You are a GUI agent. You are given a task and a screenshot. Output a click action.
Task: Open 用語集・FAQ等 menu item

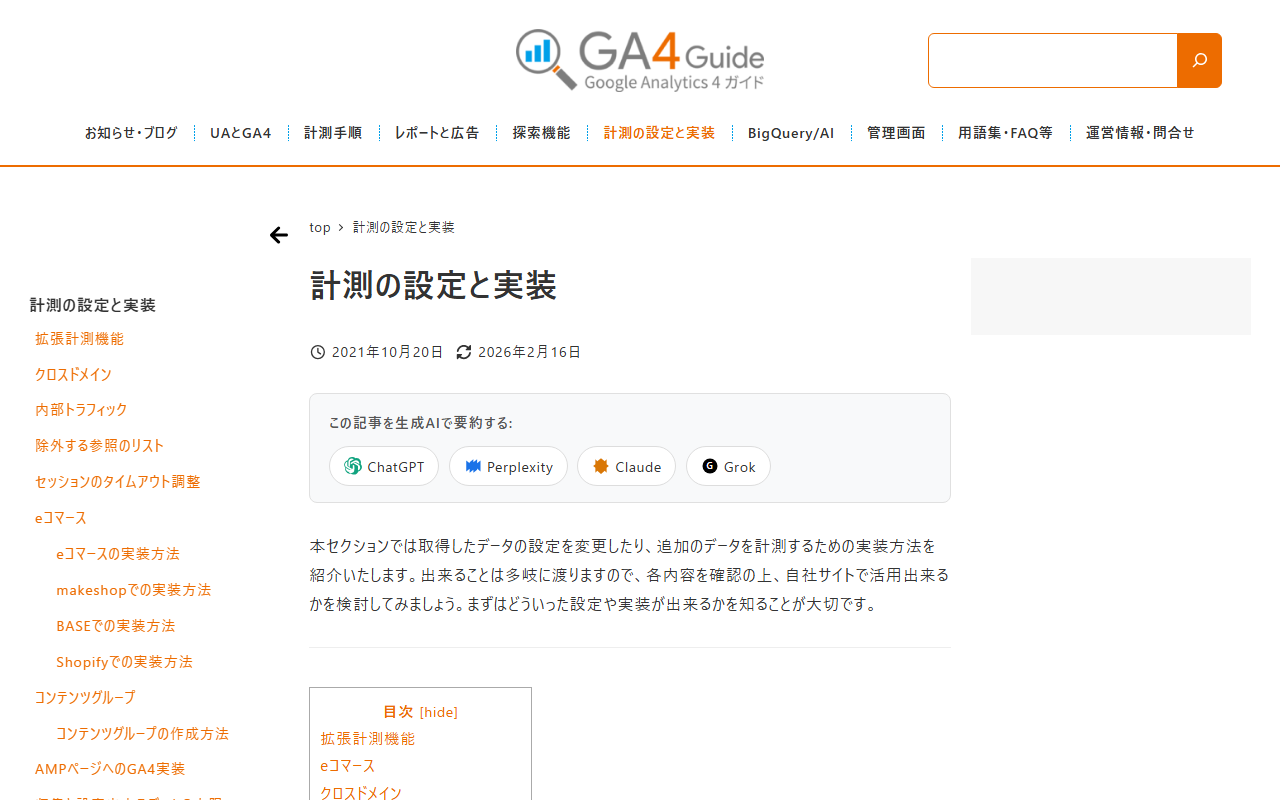(1005, 133)
